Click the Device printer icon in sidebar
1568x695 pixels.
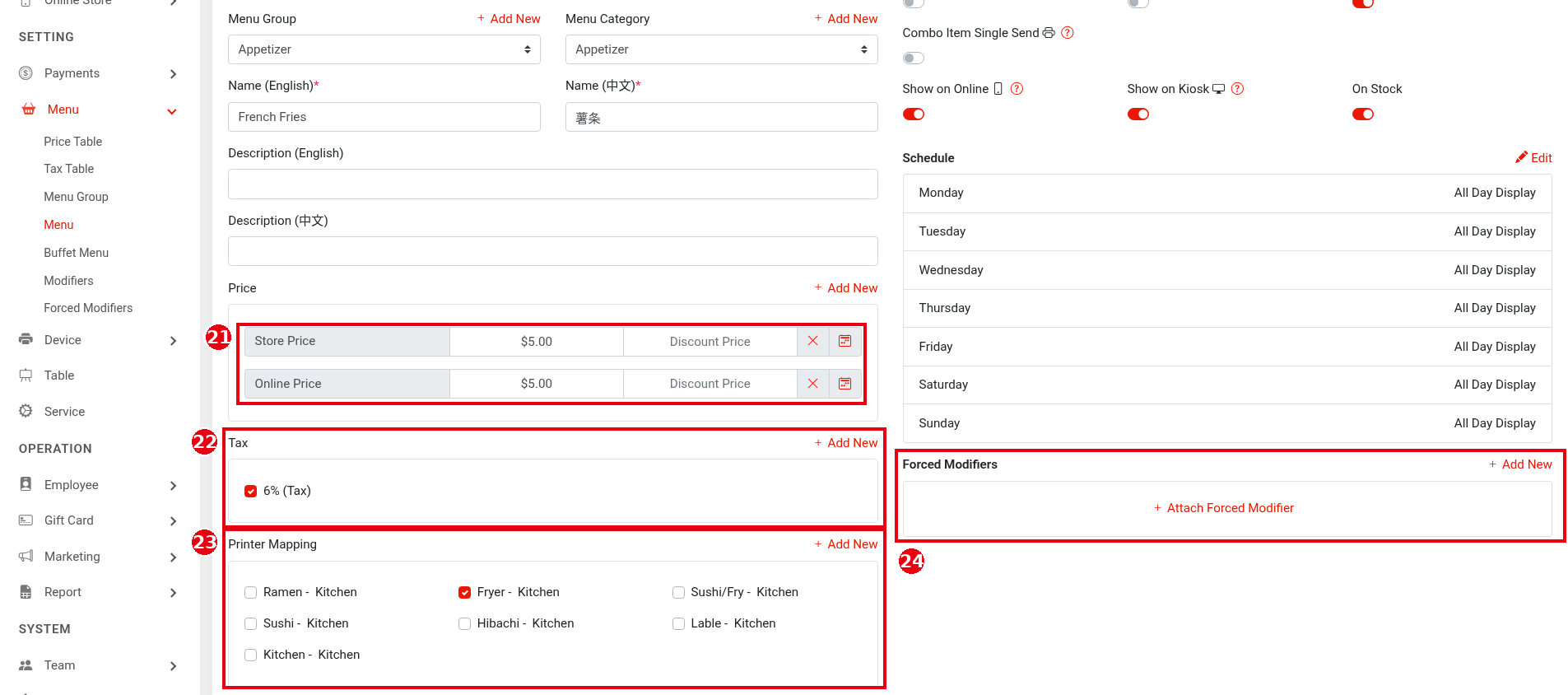[x=26, y=339]
